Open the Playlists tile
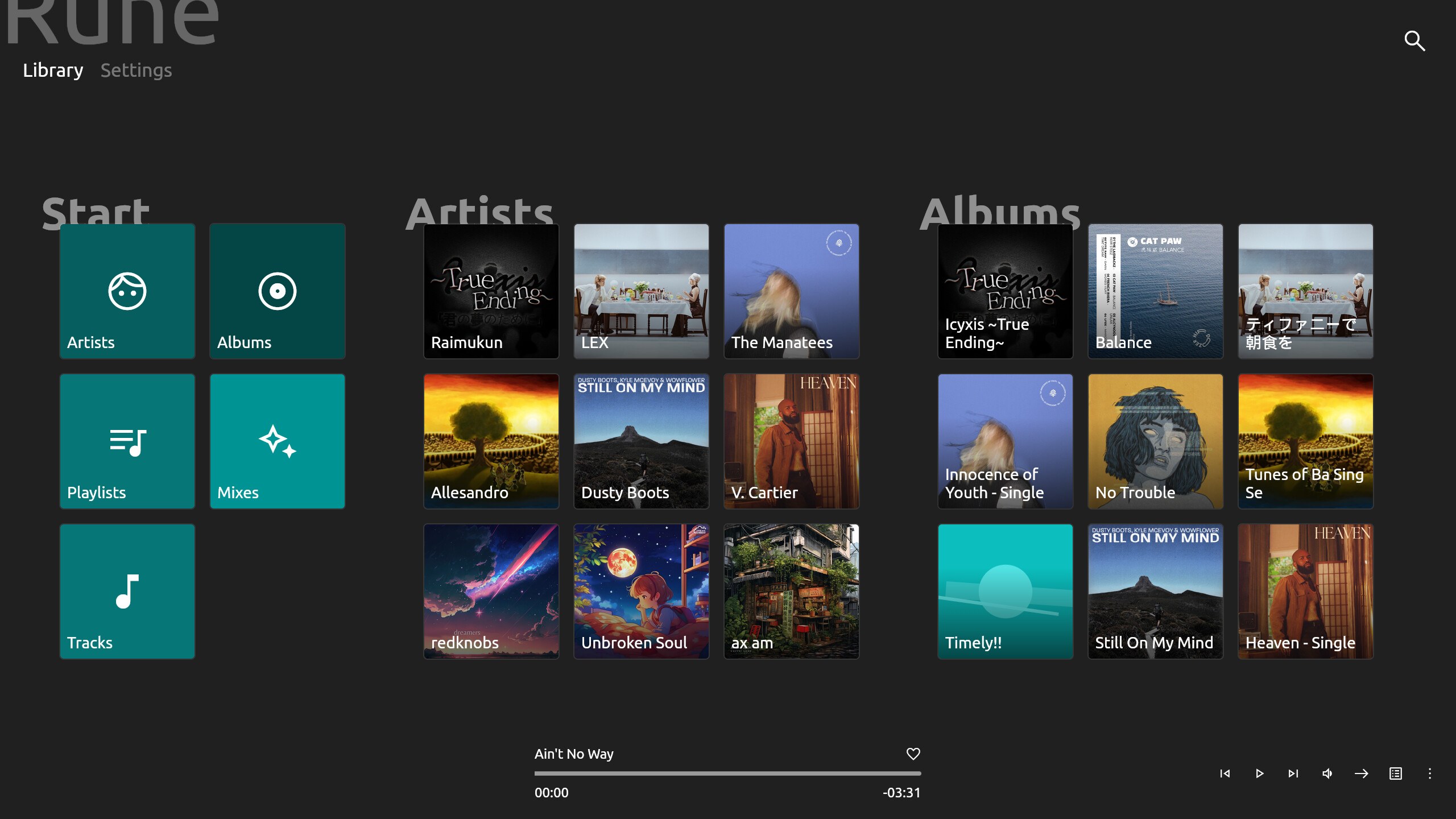 [x=127, y=441]
